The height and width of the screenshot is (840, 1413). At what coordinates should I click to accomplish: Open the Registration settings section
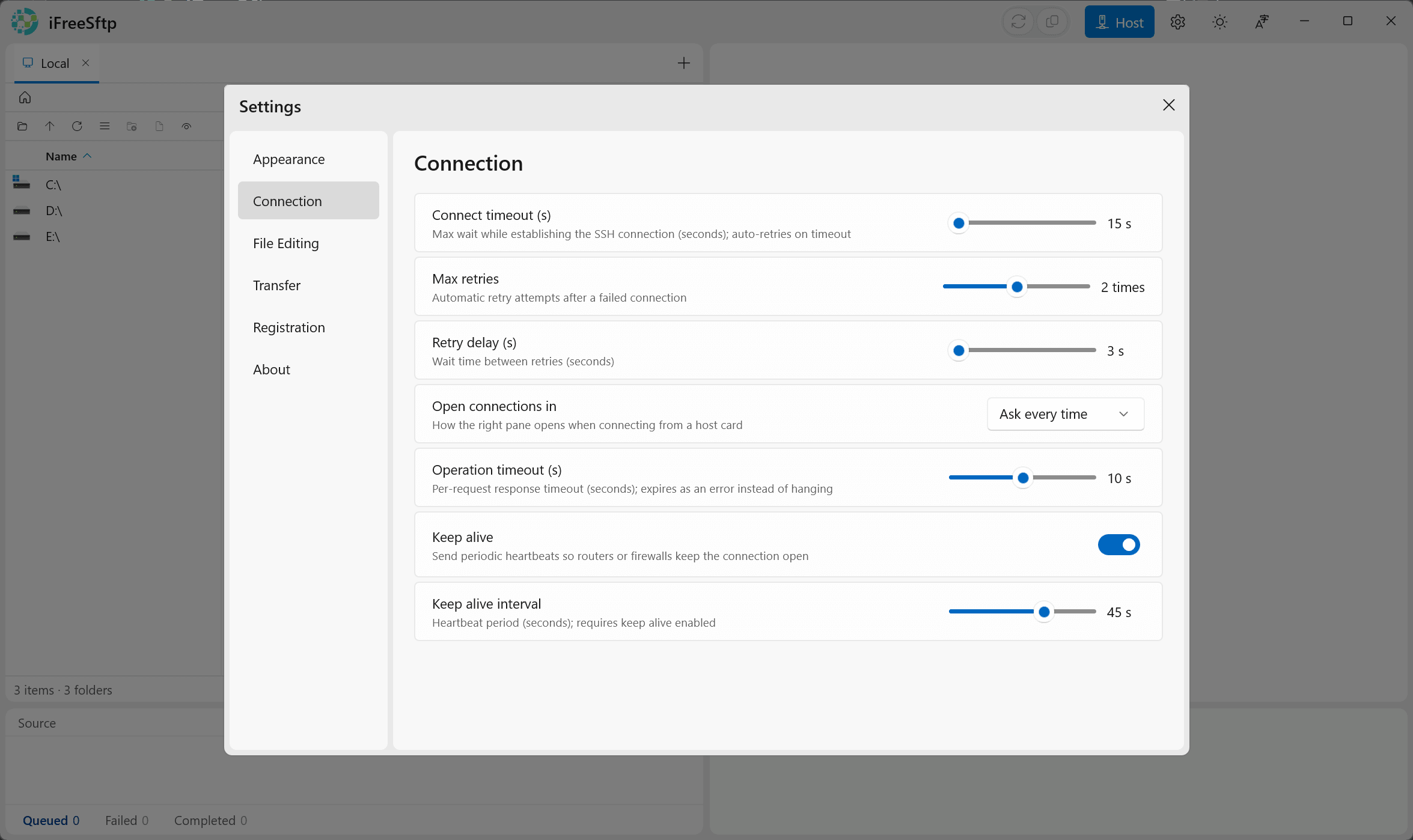[x=308, y=327]
